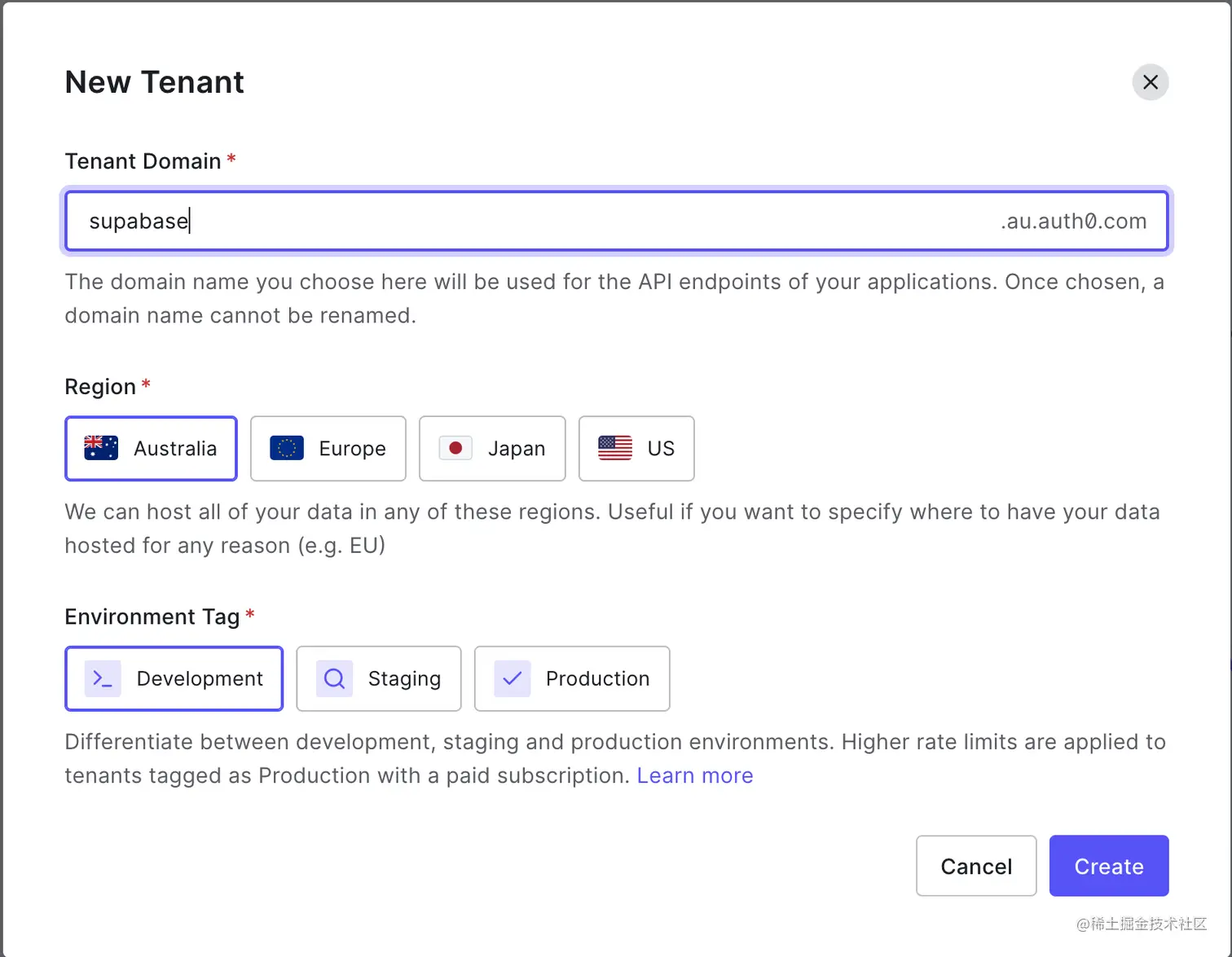Click the Europe flag icon
The height and width of the screenshot is (957, 1232).
click(285, 448)
